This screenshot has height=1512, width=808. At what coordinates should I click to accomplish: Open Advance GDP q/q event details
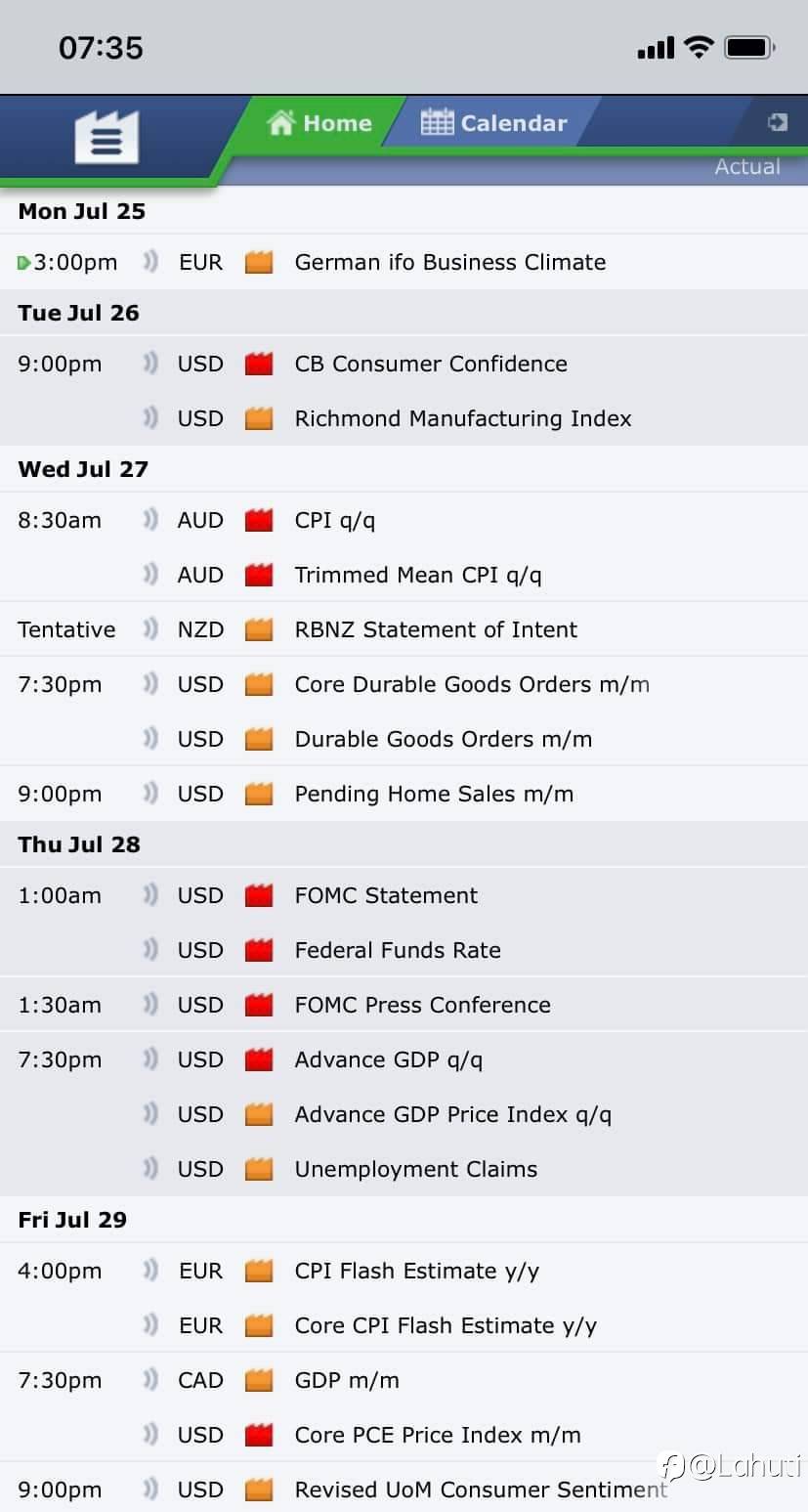[x=388, y=1059]
